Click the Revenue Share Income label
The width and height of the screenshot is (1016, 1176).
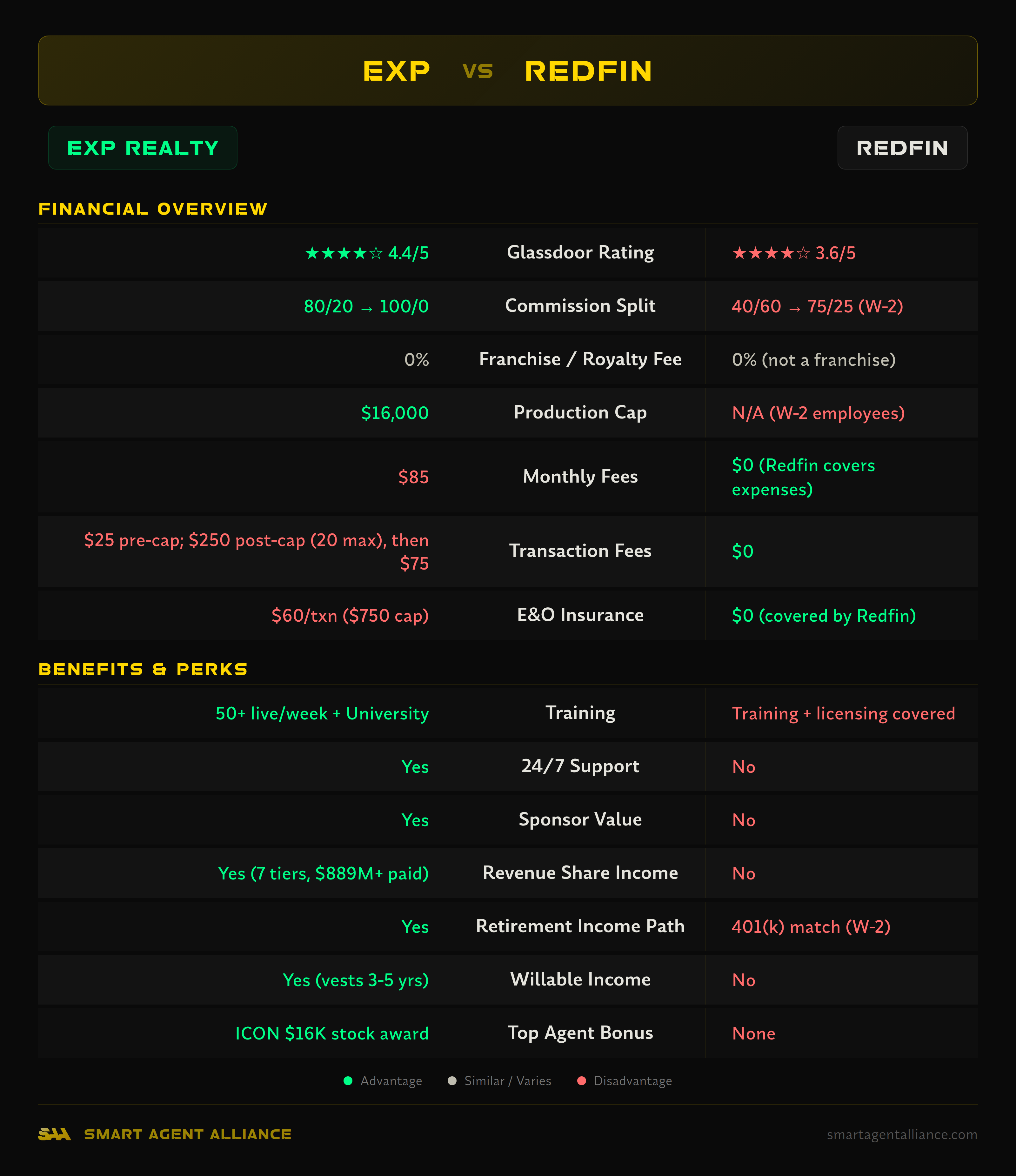pyautogui.click(x=580, y=873)
